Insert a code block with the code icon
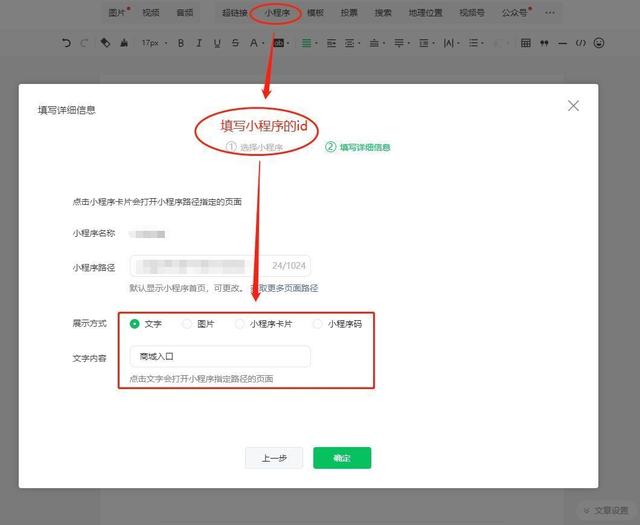Image resolution: width=640 pixels, height=525 pixels. (x=580, y=43)
